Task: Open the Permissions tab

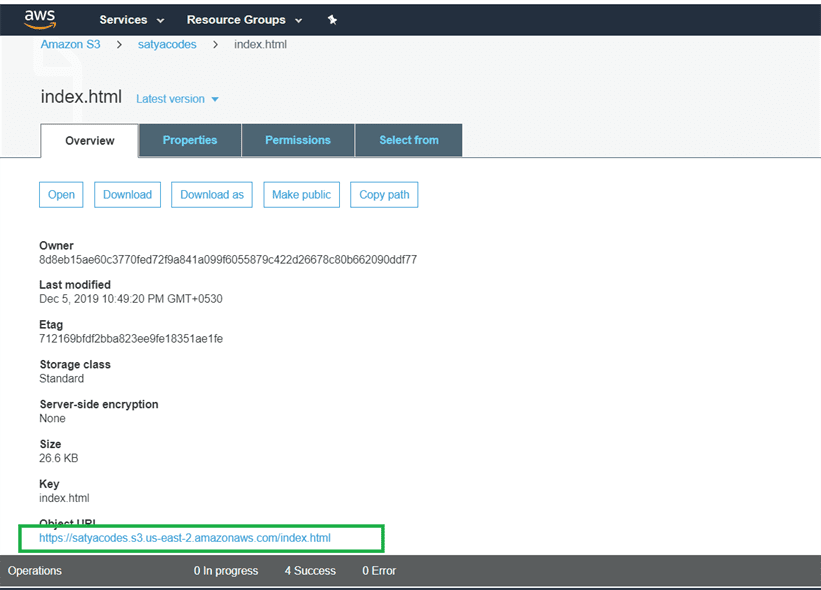Action: [298, 140]
